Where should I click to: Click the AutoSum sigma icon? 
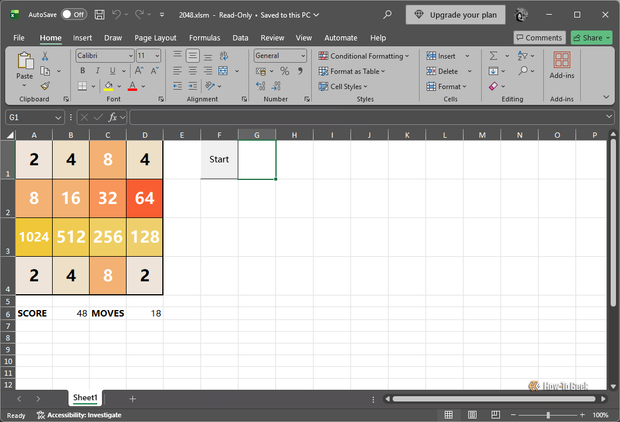(x=493, y=56)
